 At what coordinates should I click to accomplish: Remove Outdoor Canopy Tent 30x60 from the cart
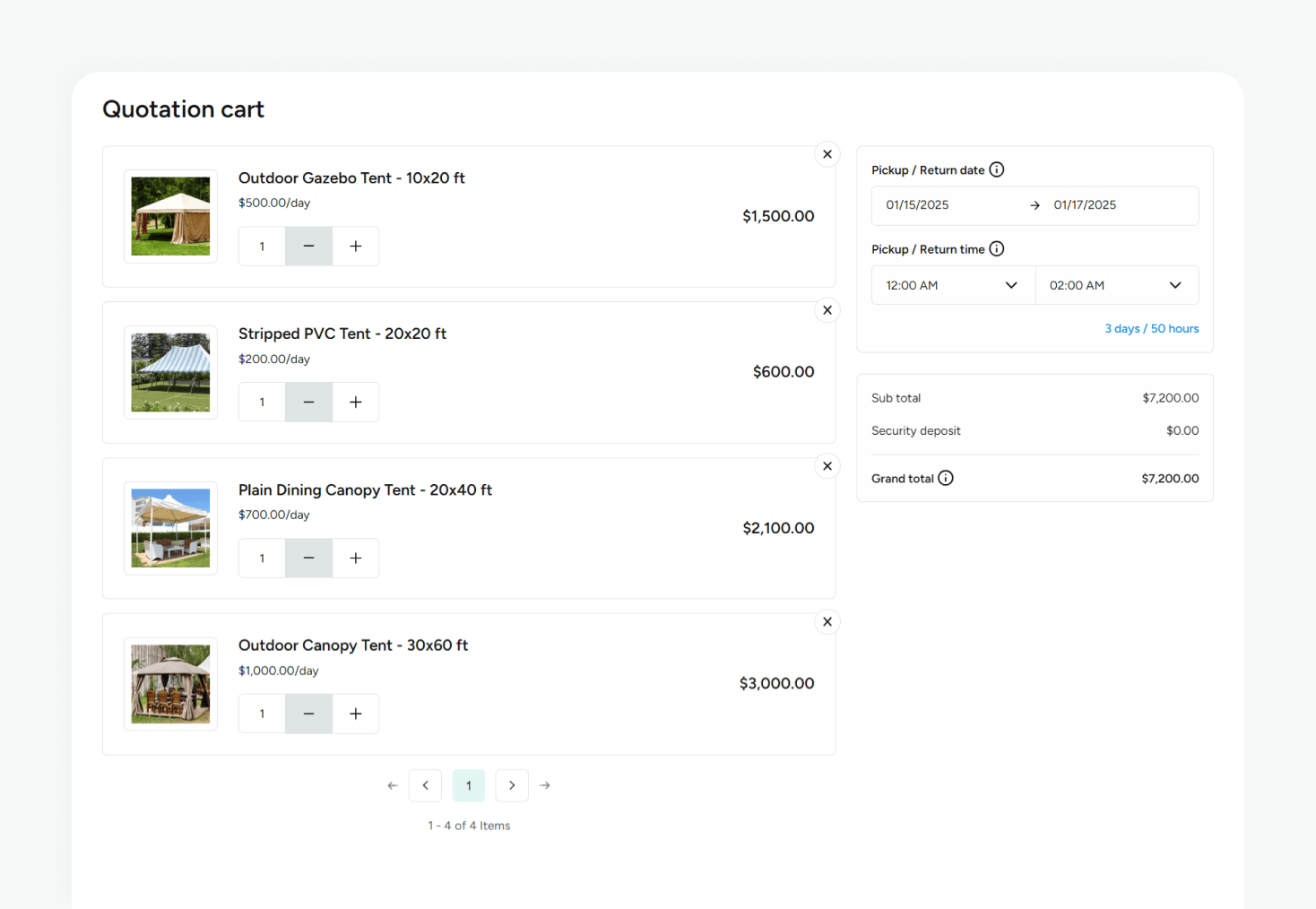point(827,621)
